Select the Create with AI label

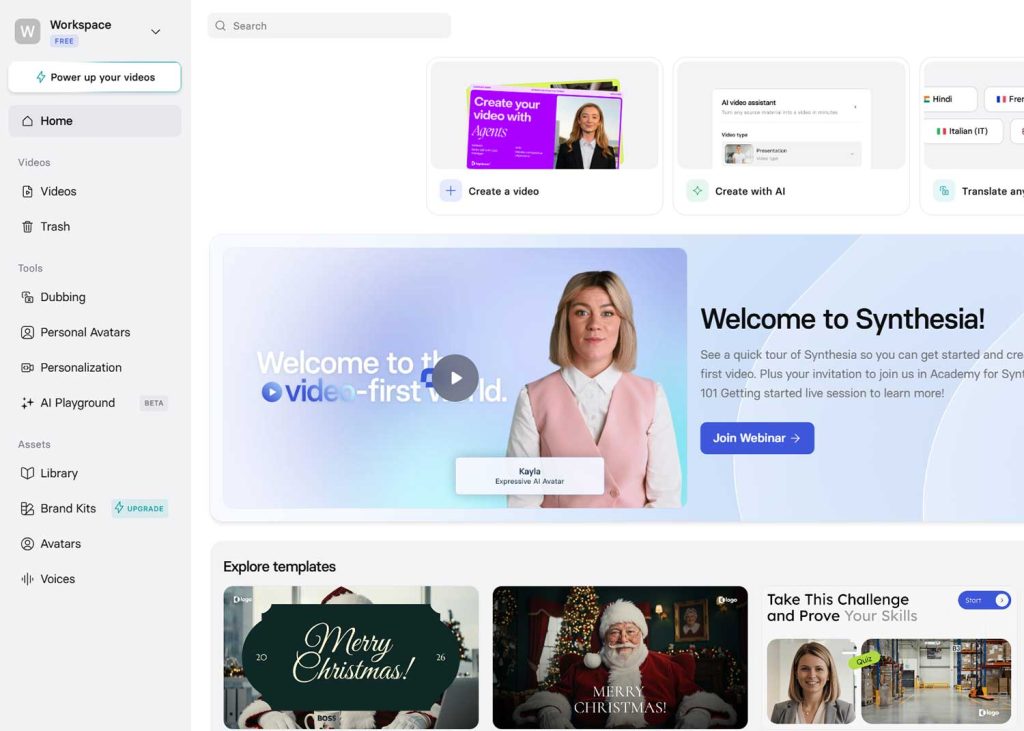tap(750, 191)
